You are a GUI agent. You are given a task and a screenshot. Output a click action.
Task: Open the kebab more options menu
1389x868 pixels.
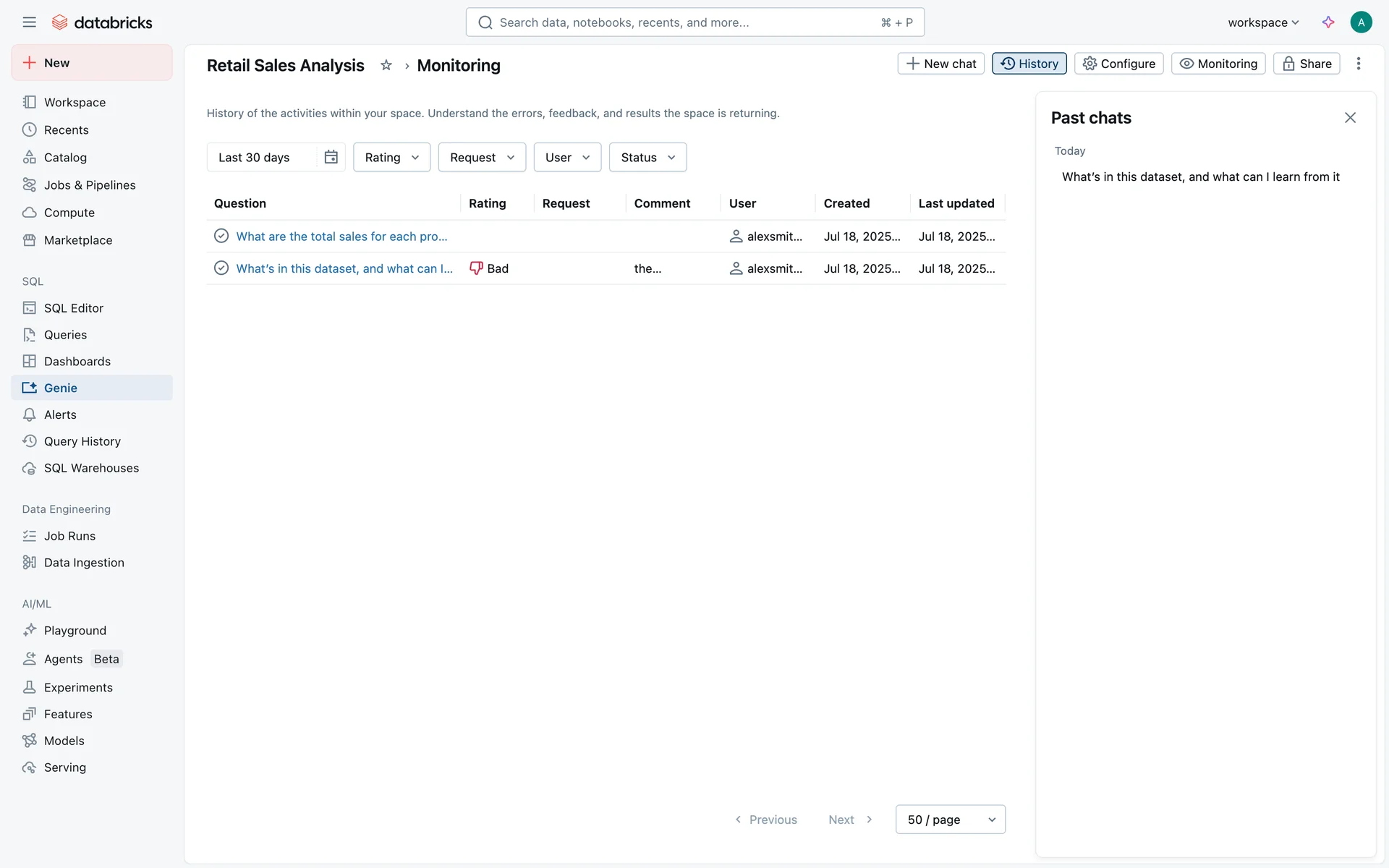1359,64
